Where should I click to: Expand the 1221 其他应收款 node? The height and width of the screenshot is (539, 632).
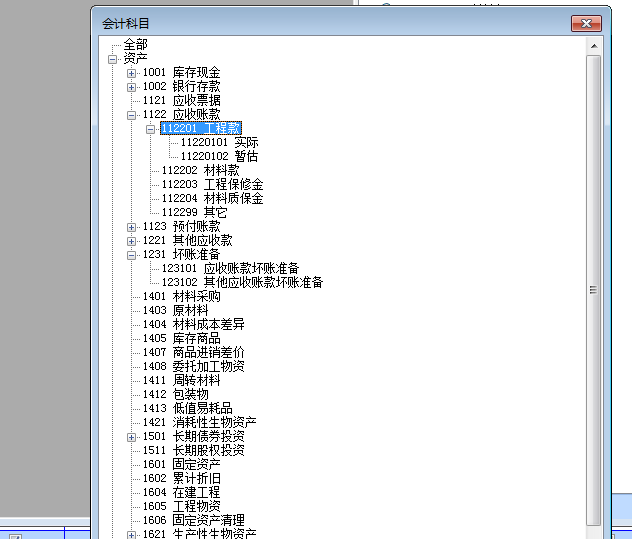131,241
